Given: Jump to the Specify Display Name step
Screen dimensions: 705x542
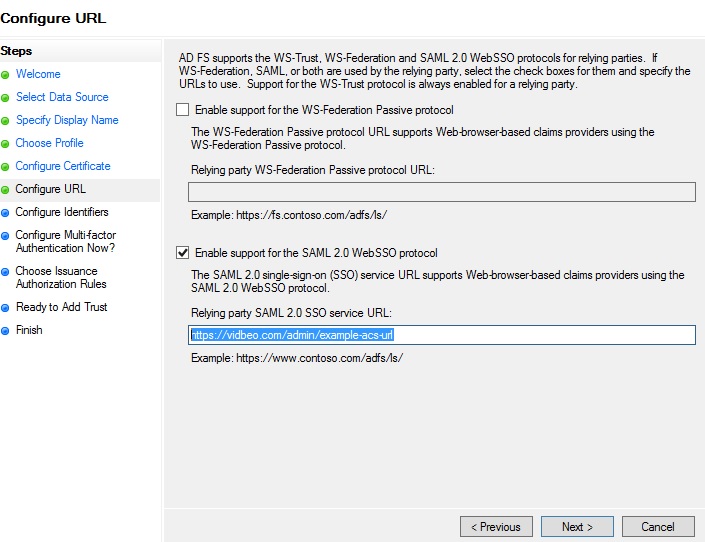Looking at the screenshot, I should tap(67, 120).
